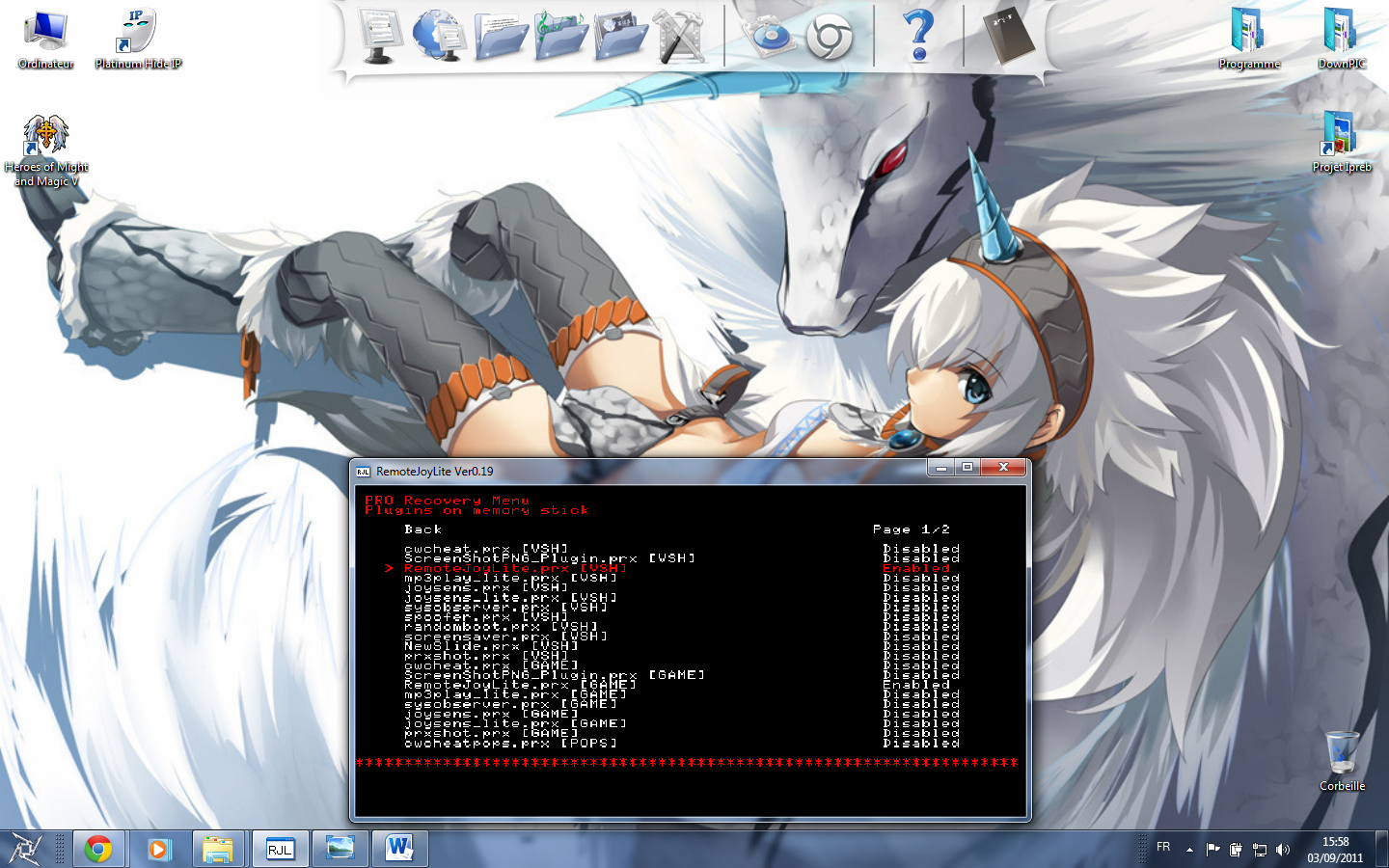Select the "Back" entry in Recovery Menu
1389x868 pixels.
pyautogui.click(x=422, y=529)
